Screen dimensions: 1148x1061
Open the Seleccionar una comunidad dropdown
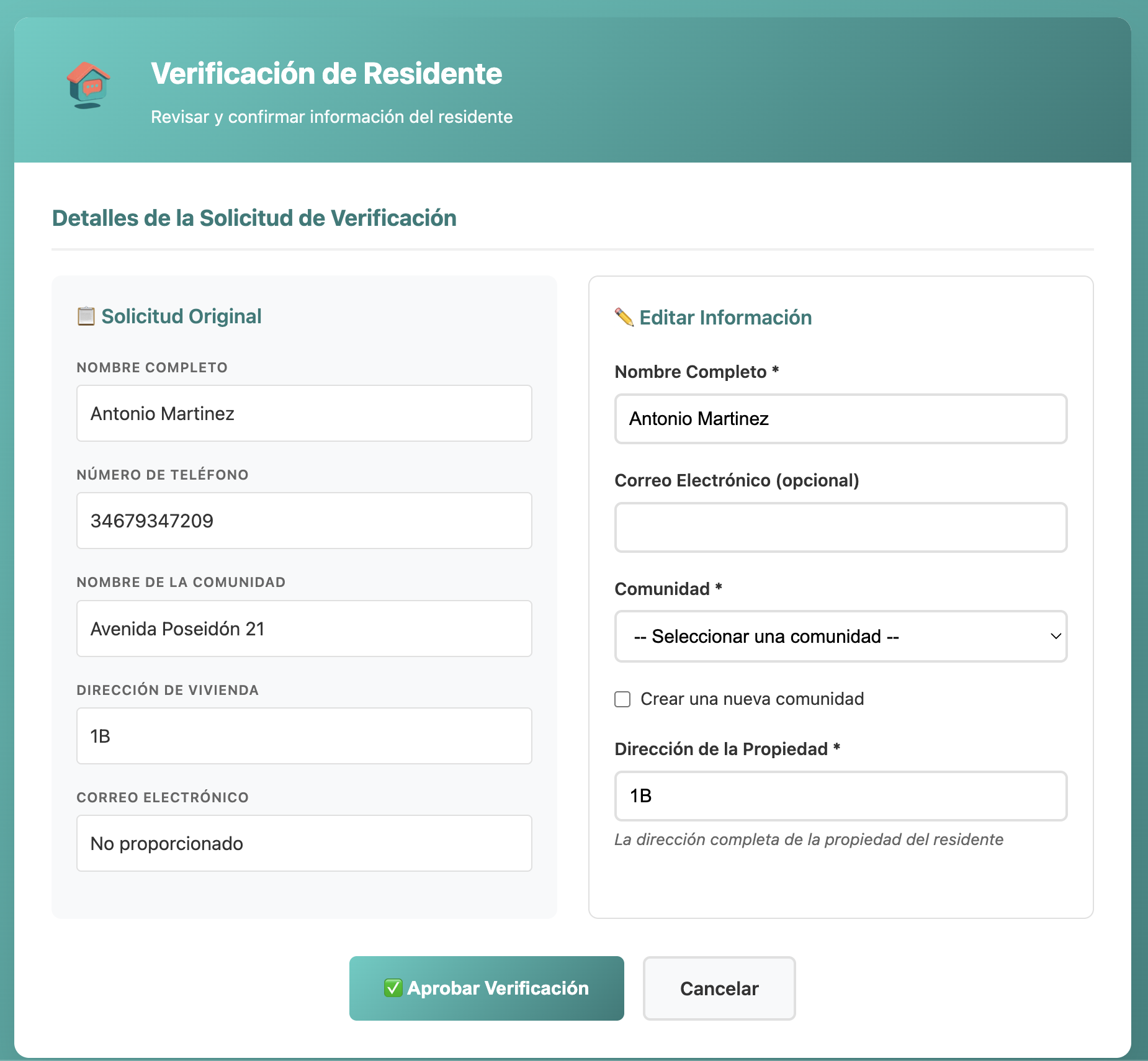point(840,636)
